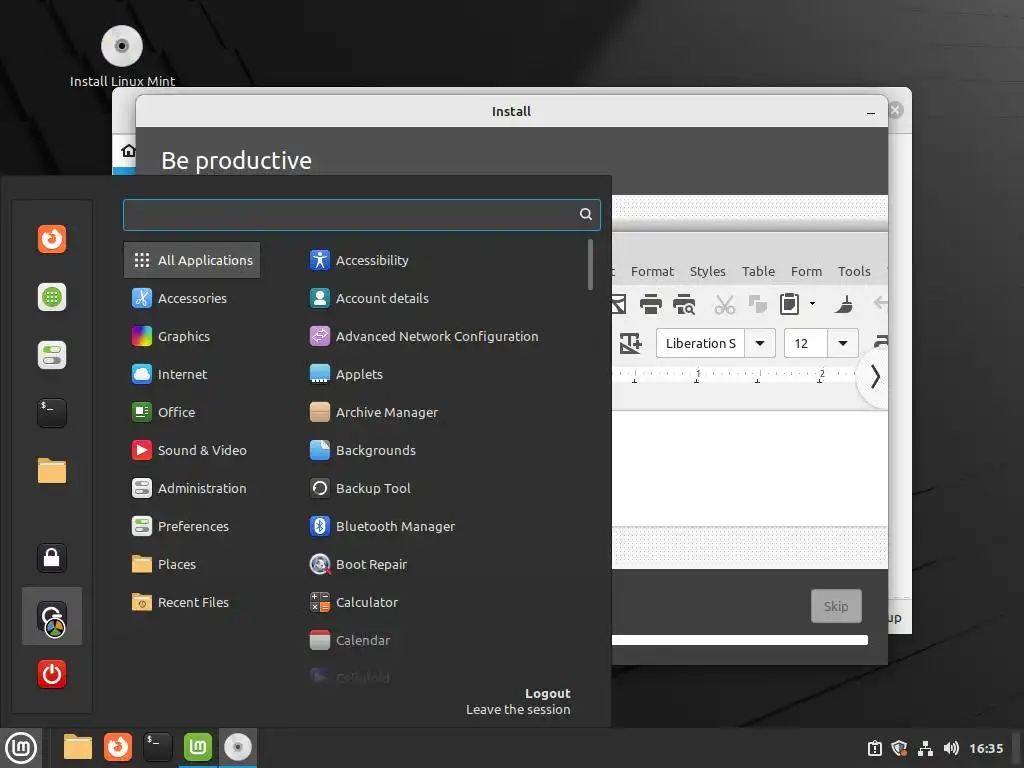Screen dimensions: 1024x768
Task: Launch Firefox from the bottom panel
Action: pos(118,748)
